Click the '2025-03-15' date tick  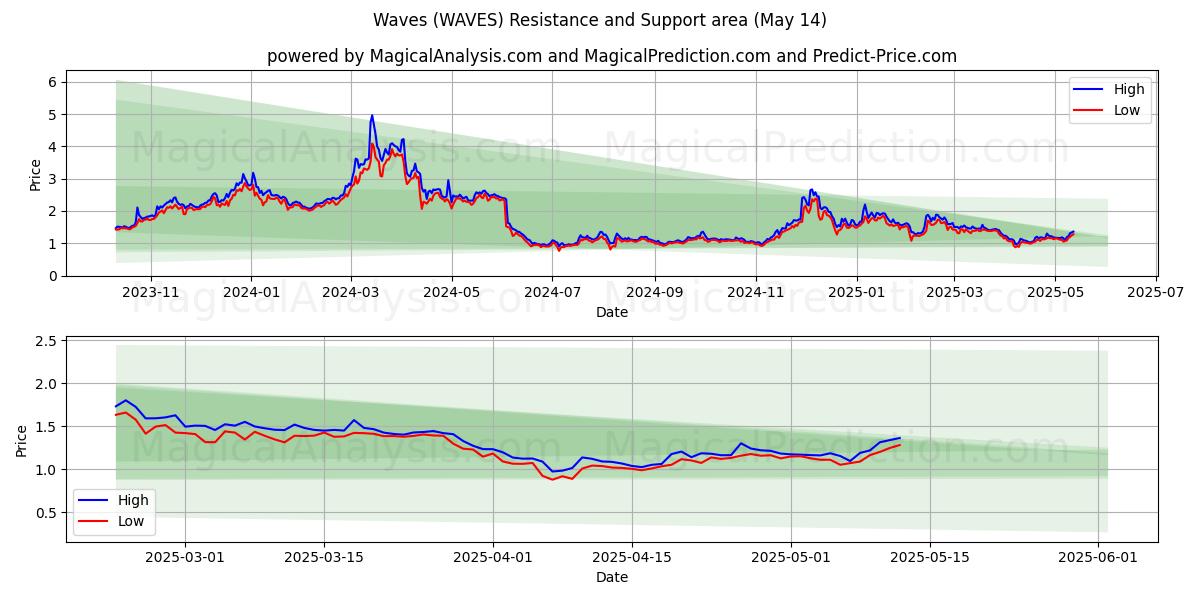324,557
